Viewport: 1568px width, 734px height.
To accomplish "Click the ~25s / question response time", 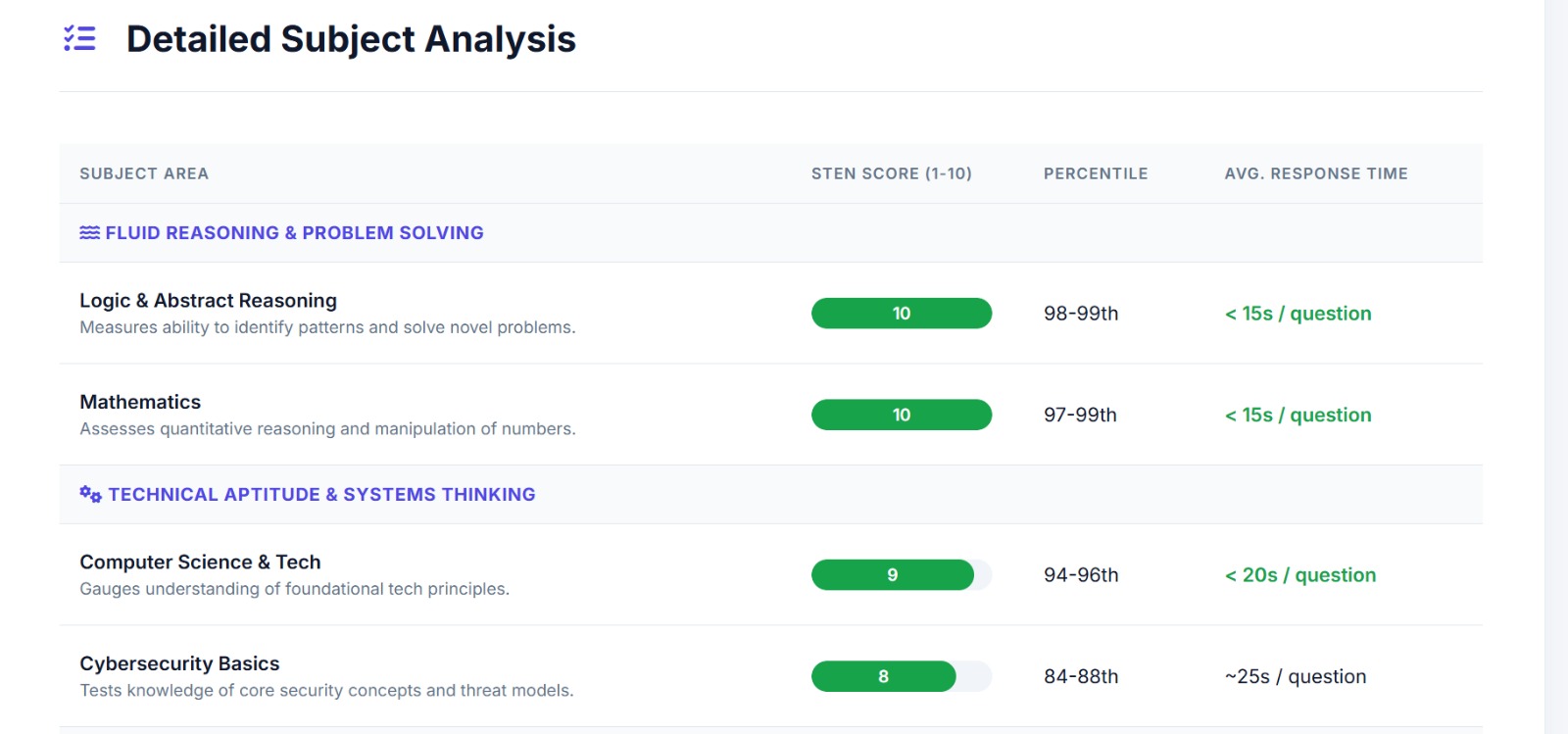I will coord(1295,677).
